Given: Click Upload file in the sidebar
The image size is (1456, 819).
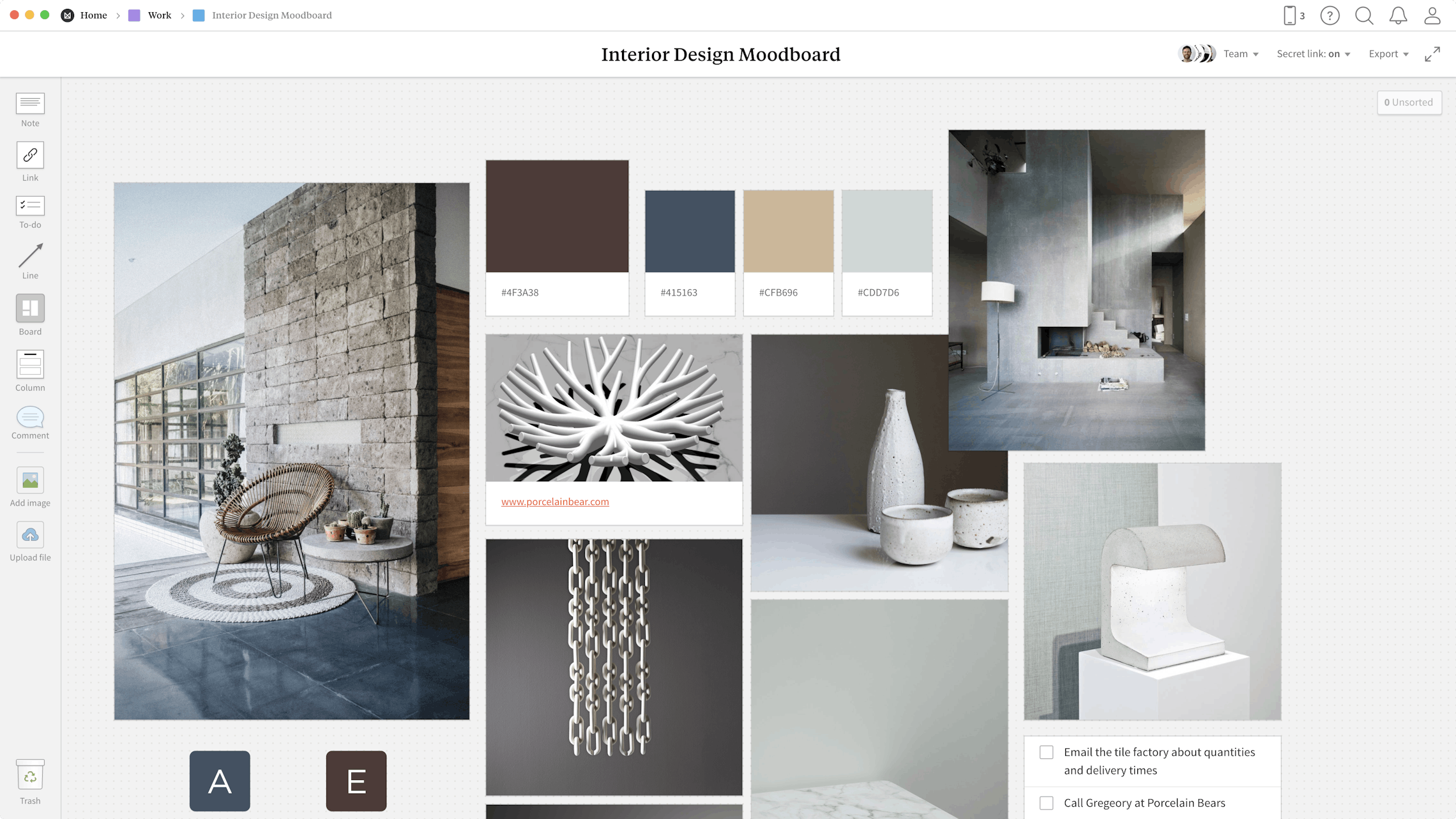Looking at the screenshot, I should (30, 541).
